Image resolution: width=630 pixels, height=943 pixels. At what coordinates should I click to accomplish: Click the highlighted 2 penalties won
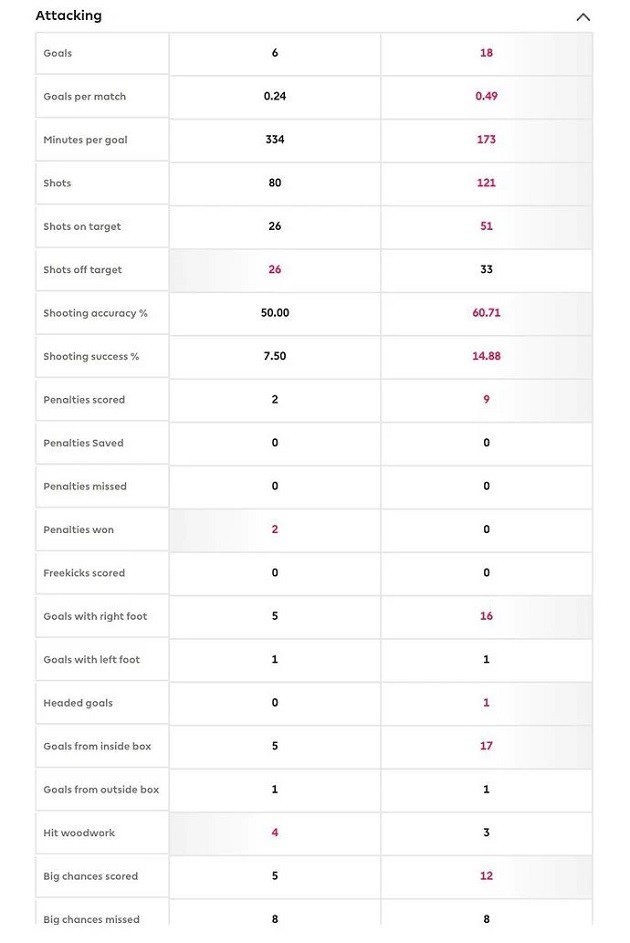tap(274, 529)
